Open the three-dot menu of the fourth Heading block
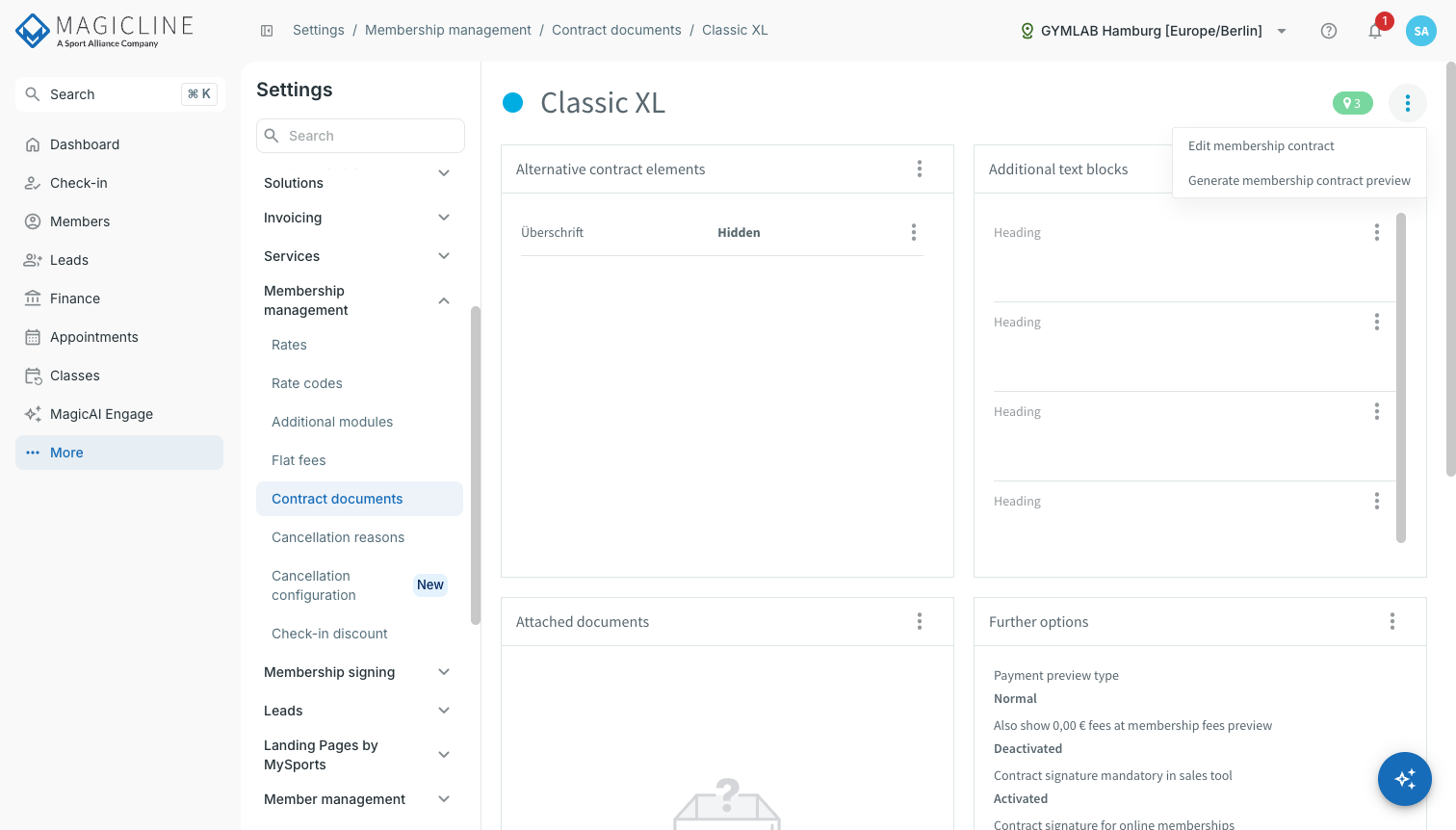1456x830 pixels. coord(1377,501)
